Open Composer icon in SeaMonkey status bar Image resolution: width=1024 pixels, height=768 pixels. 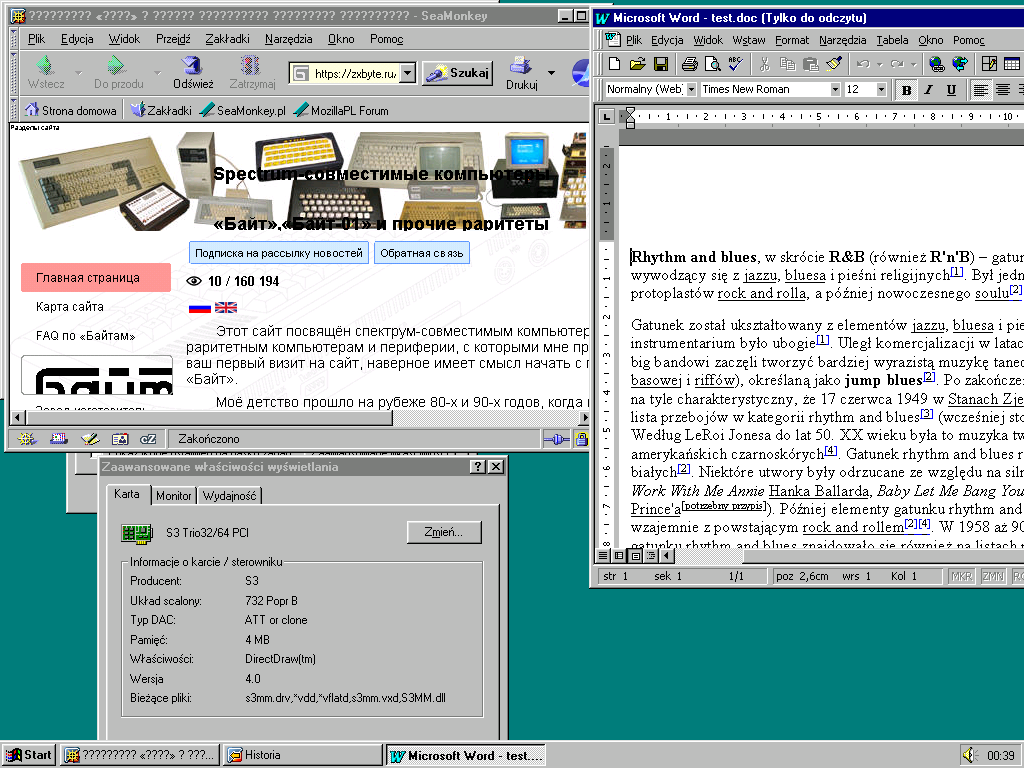click(89, 439)
